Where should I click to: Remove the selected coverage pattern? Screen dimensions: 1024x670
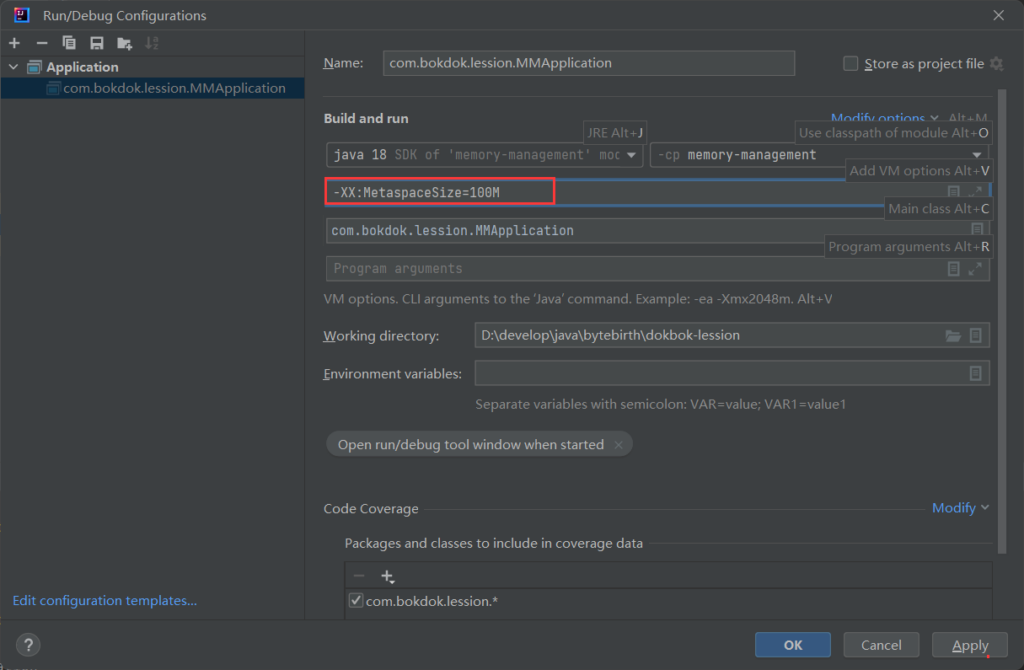coord(359,576)
